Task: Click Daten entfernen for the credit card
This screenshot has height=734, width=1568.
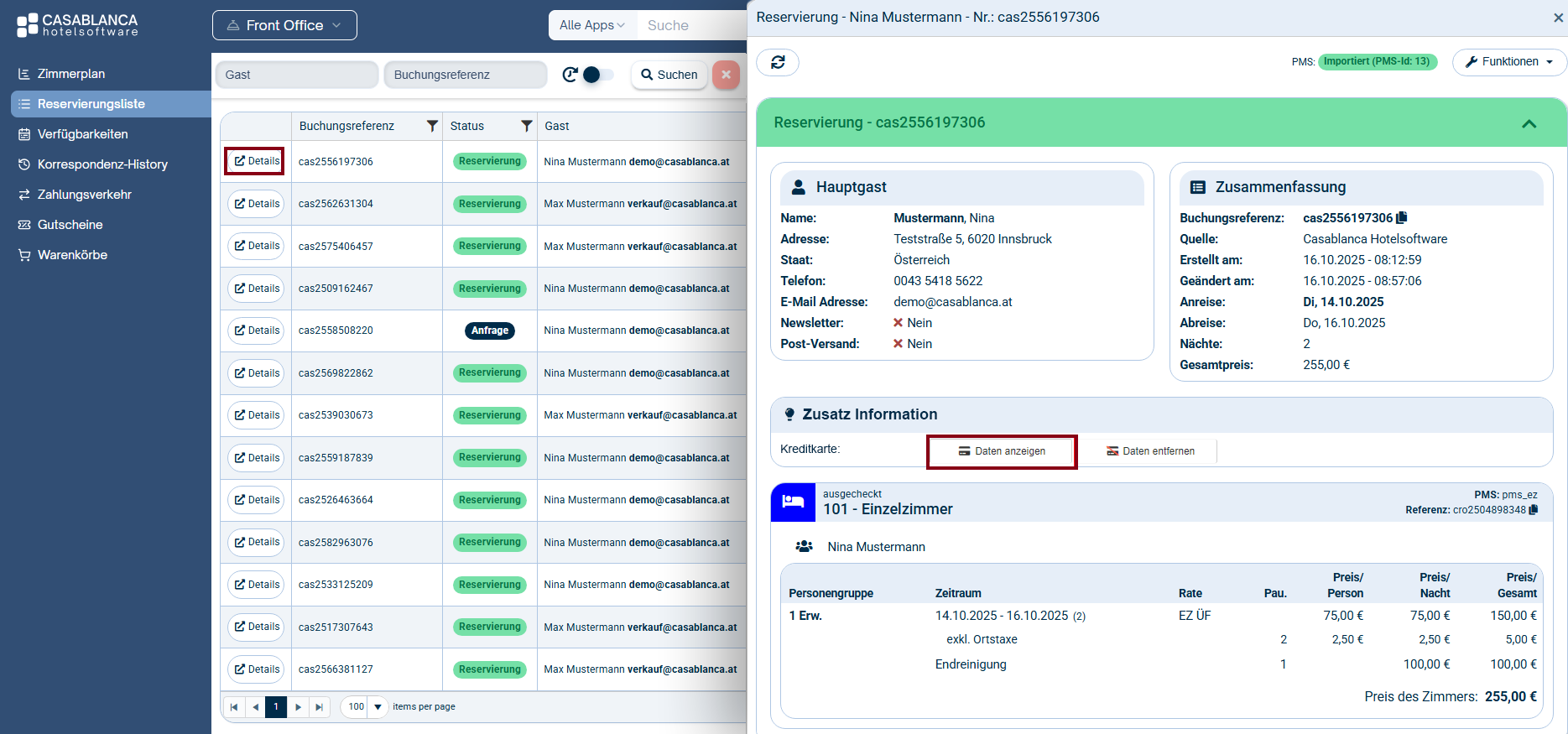Action: point(1150,451)
